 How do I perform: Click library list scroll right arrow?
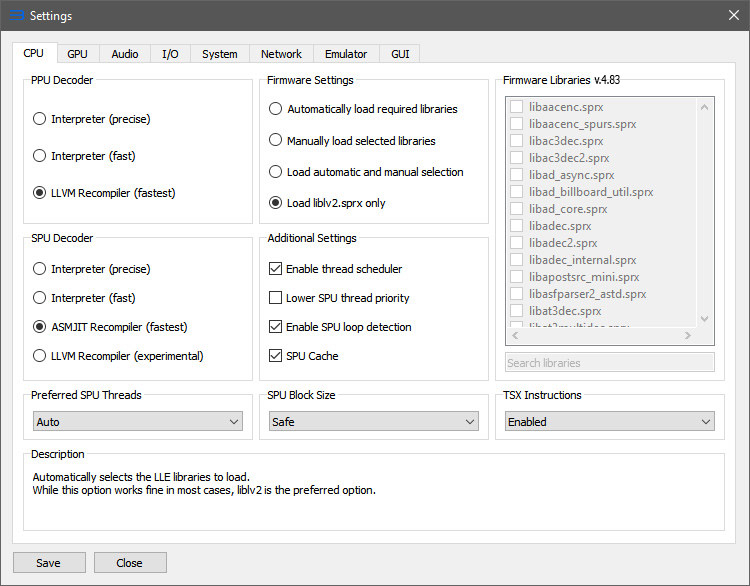tap(688, 335)
